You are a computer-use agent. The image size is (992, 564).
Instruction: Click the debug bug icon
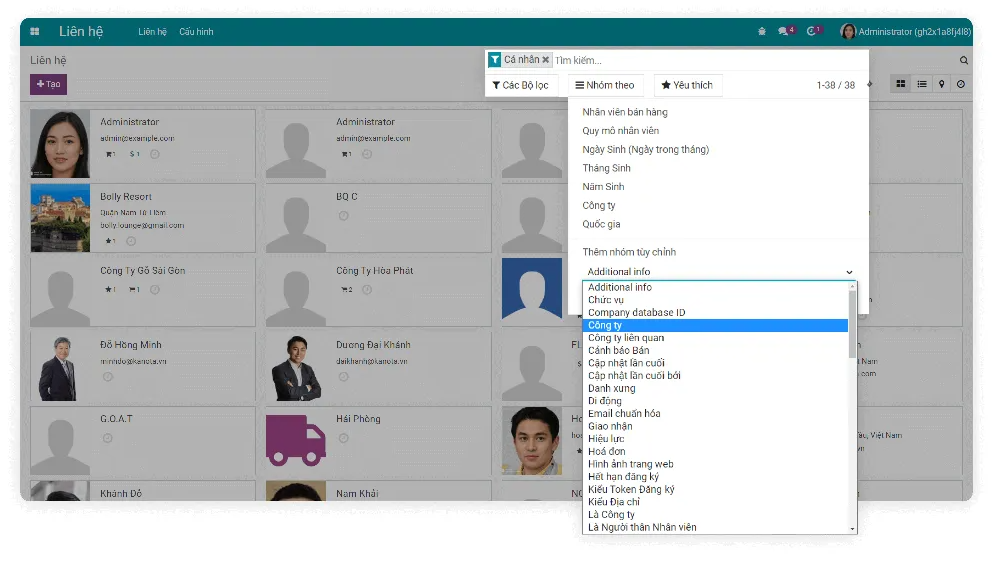pos(762,32)
